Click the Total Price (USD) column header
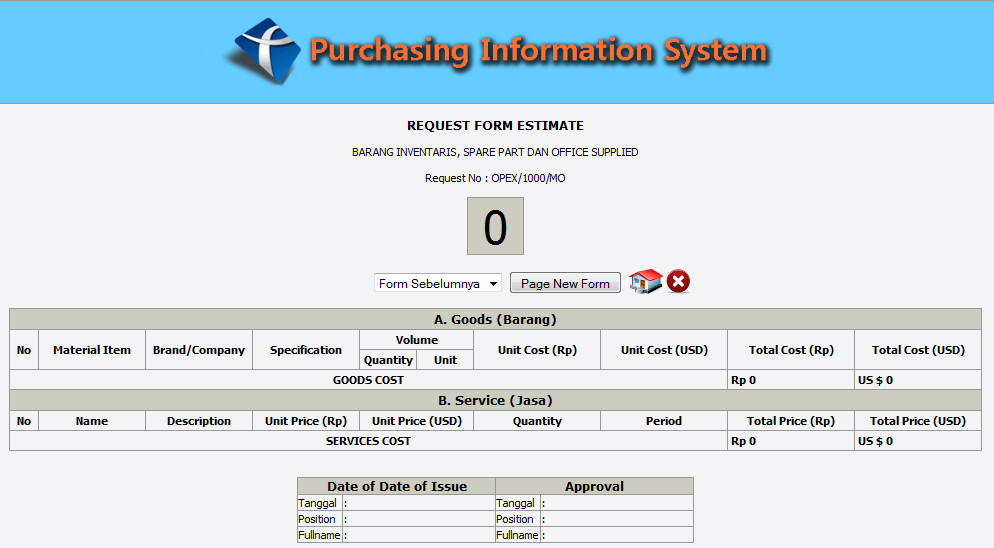994x548 pixels. pyautogui.click(x=918, y=421)
